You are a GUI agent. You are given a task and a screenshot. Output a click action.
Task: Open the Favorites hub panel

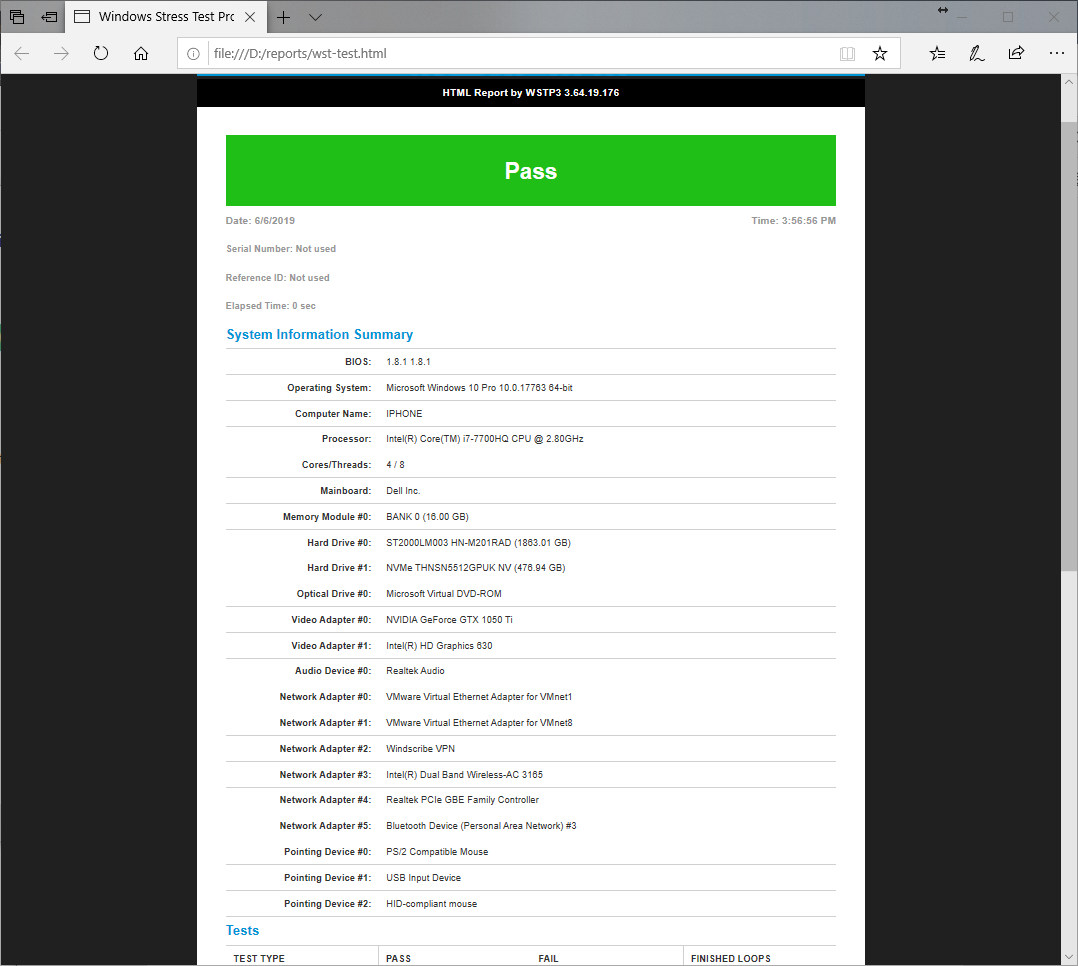pos(937,54)
